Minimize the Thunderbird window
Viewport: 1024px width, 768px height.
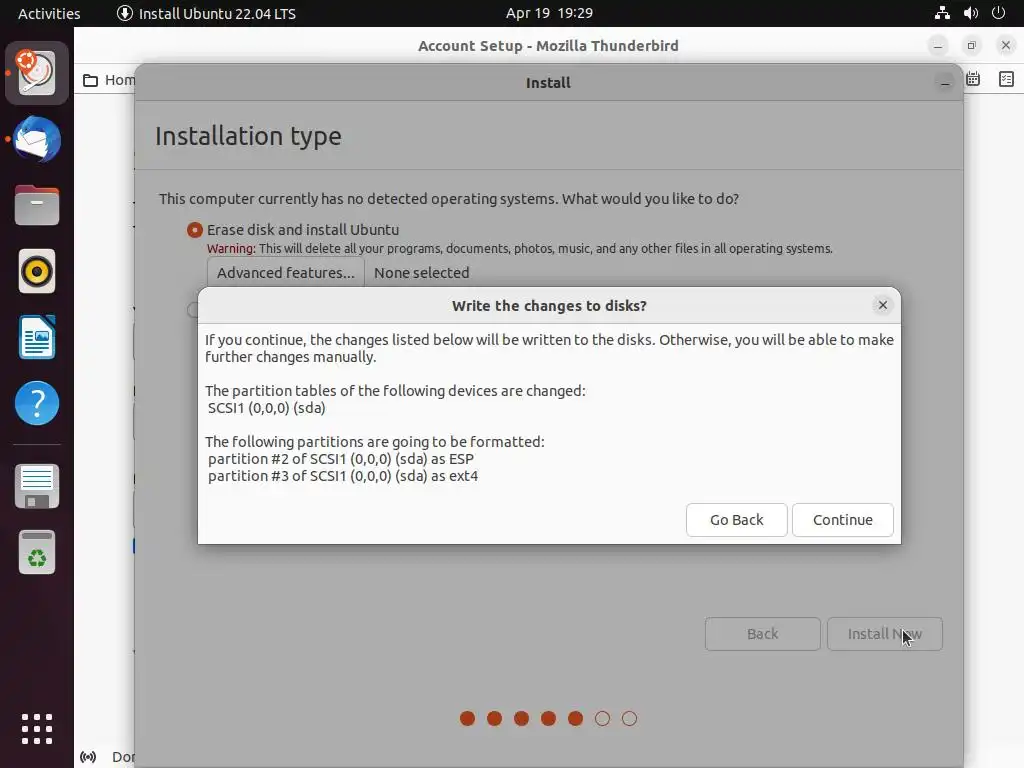point(938,46)
